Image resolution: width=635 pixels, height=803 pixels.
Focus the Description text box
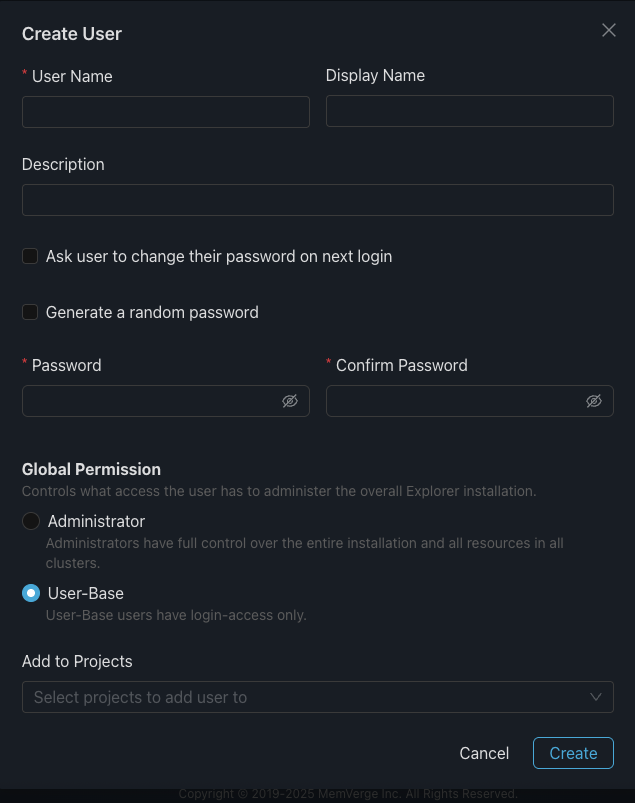click(318, 200)
